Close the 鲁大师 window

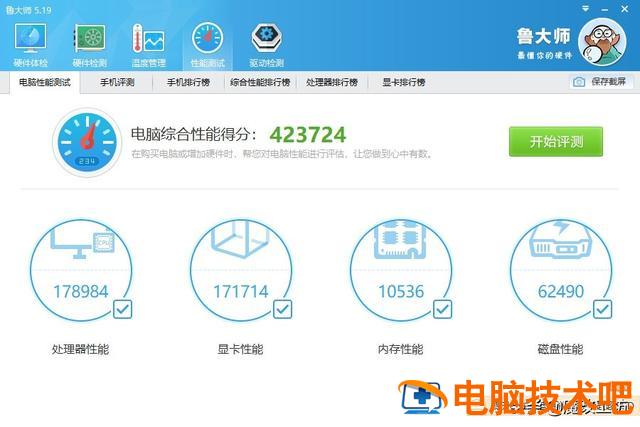point(624,9)
